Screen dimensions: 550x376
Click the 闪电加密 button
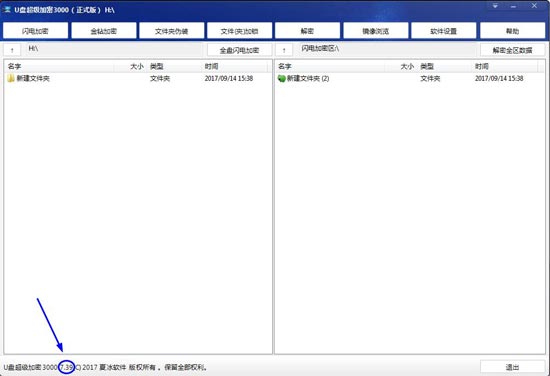[x=35, y=31]
